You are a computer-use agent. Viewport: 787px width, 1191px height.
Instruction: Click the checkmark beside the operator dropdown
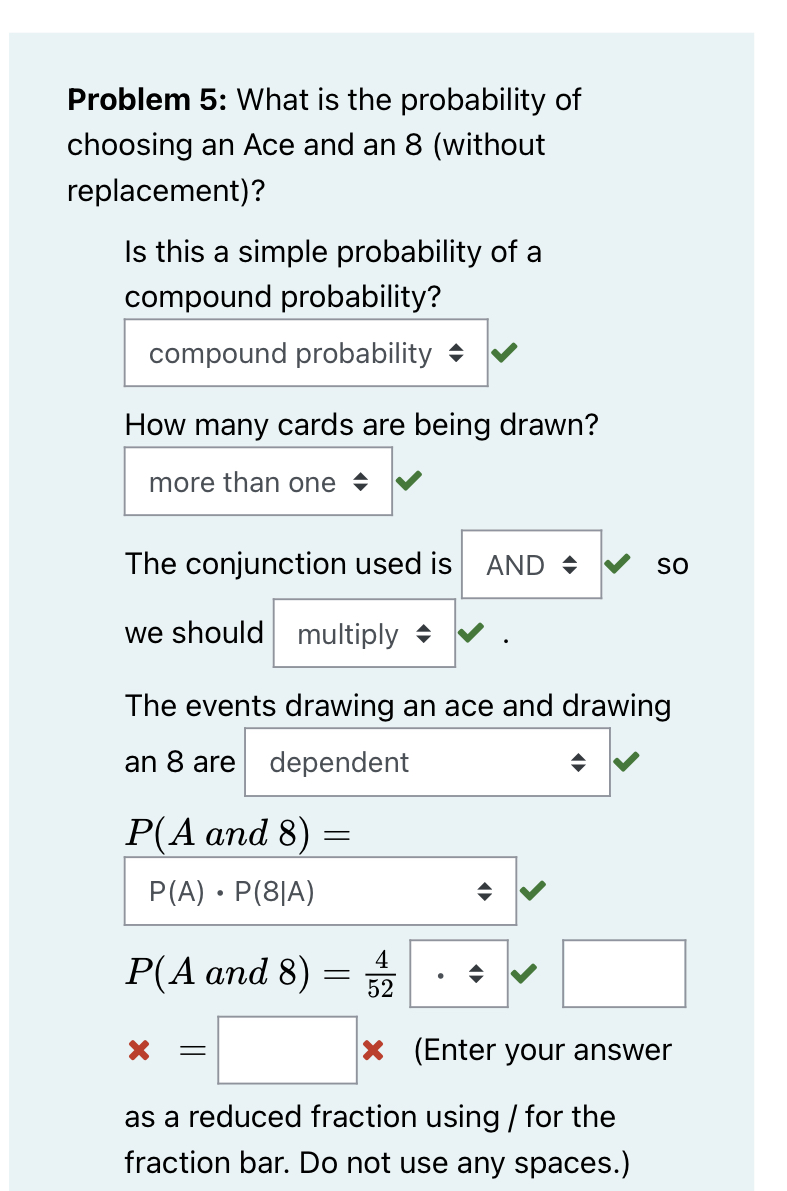click(x=523, y=972)
